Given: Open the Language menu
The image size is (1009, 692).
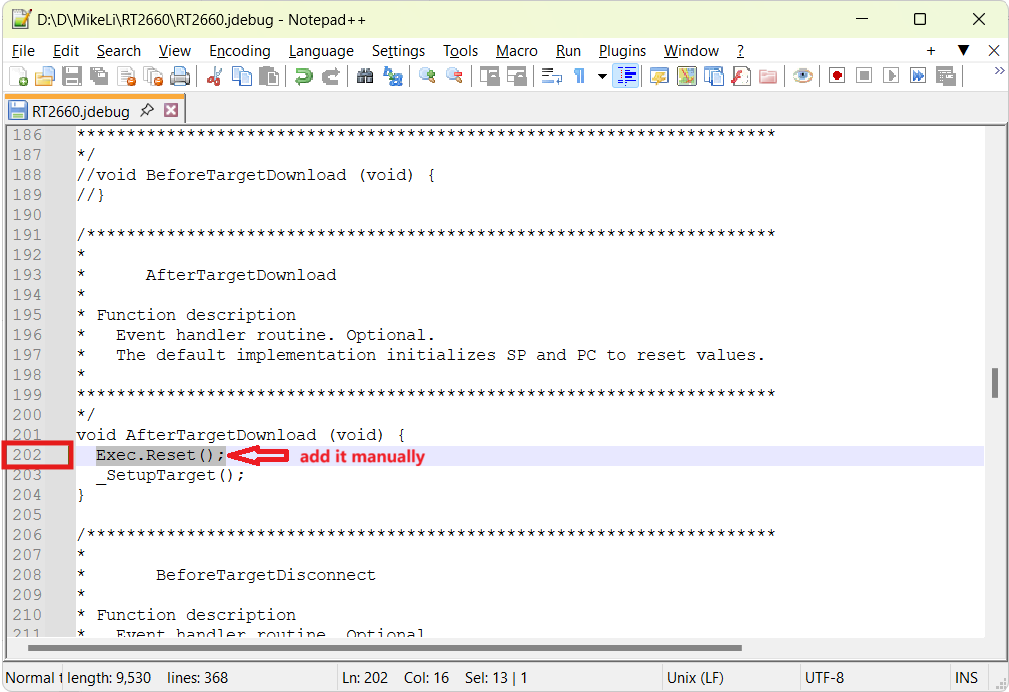Looking at the screenshot, I should 321,51.
